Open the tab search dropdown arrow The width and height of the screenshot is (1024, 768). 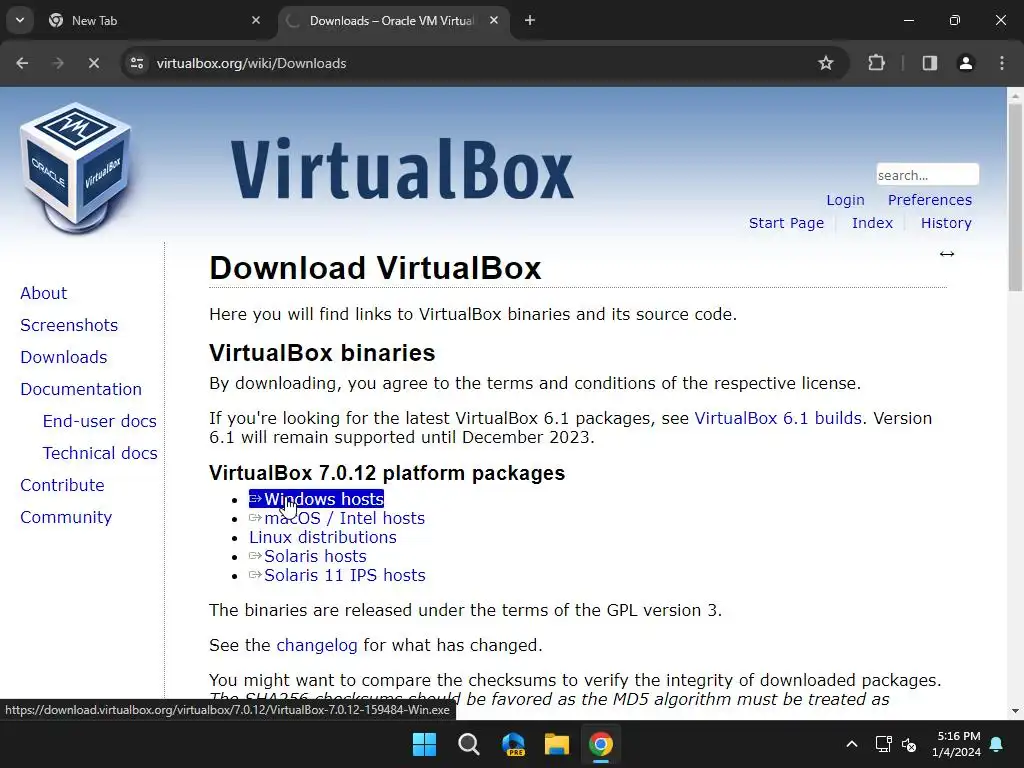click(20, 20)
